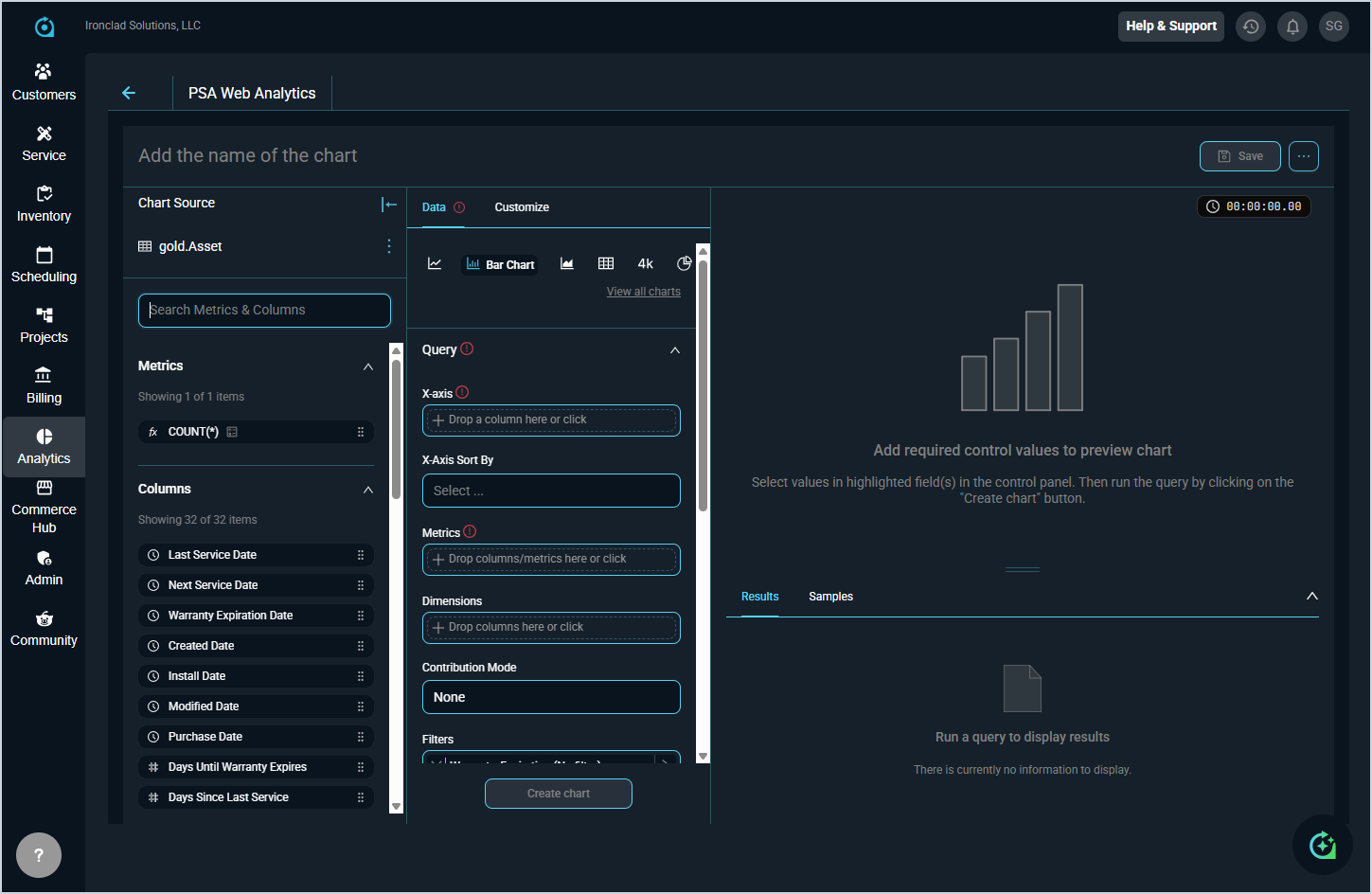Open the history clock icon in header
The width and height of the screenshot is (1372, 894).
tap(1251, 27)
